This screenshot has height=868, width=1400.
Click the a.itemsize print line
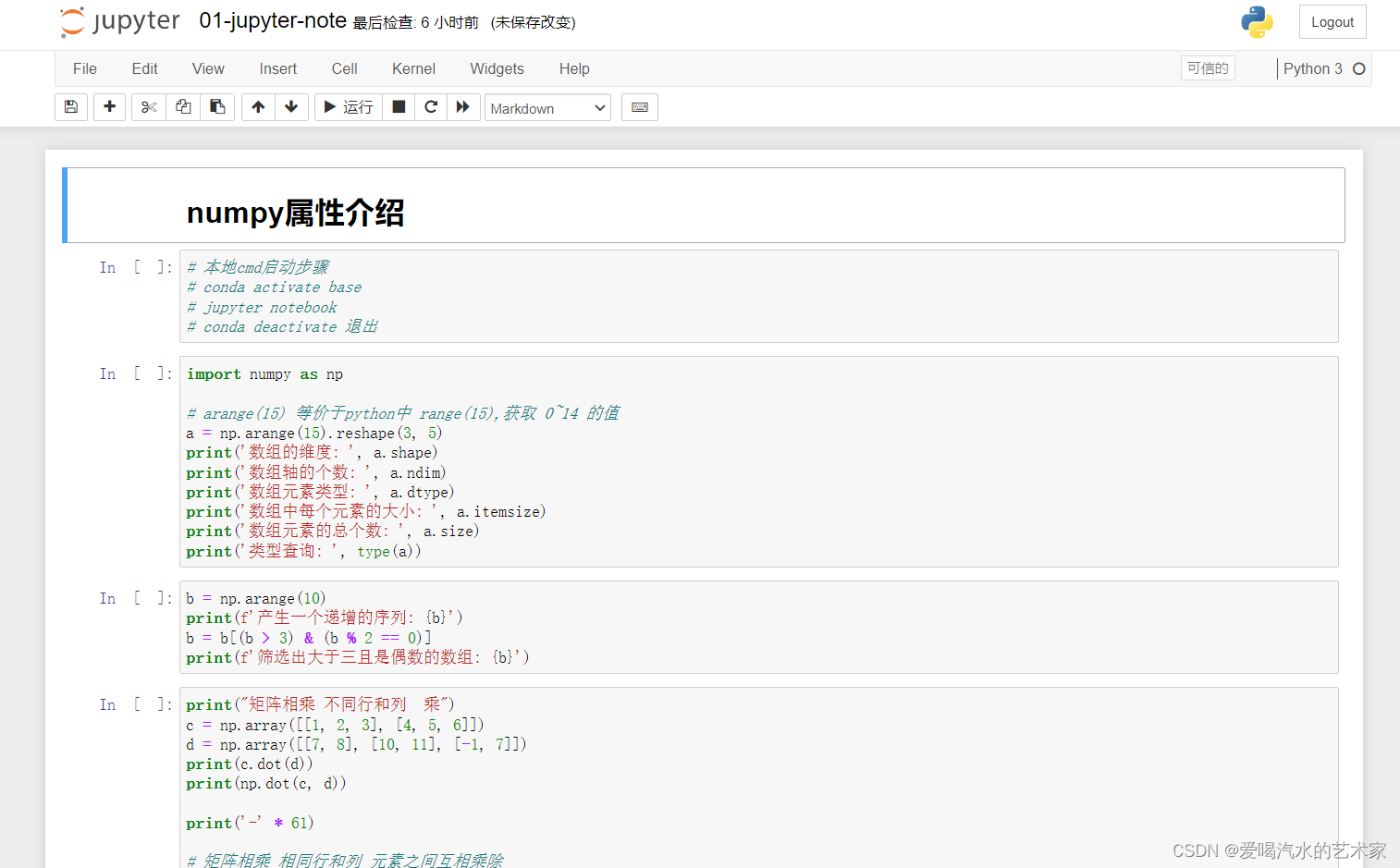click(x=366, y=511)
